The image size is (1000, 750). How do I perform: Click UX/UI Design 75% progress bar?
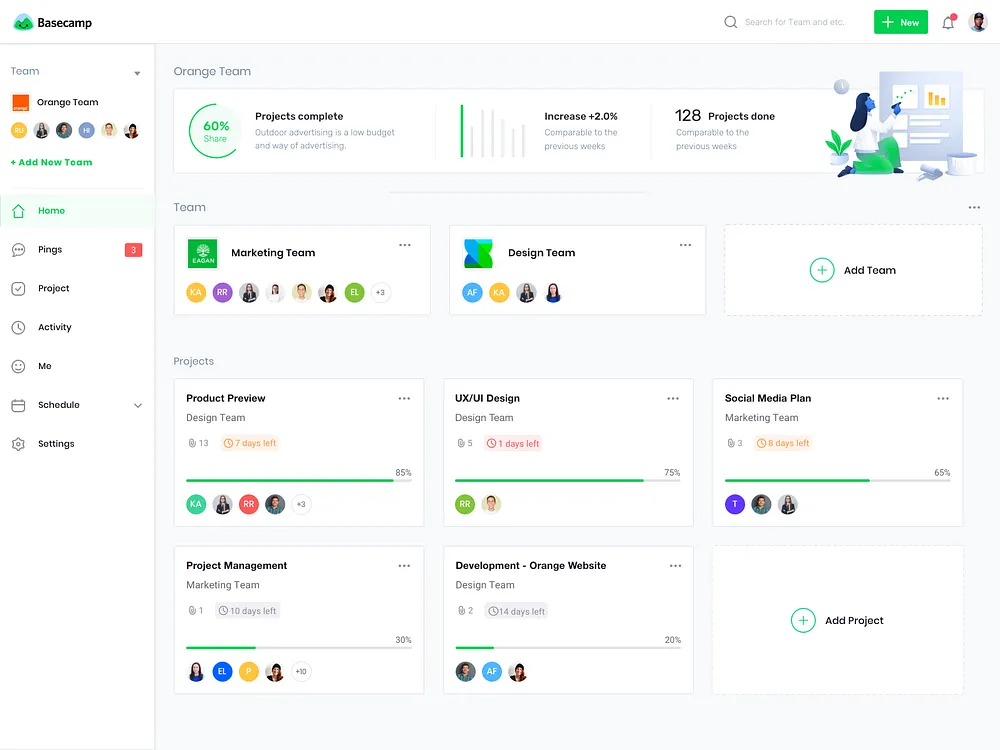point(568,480)
